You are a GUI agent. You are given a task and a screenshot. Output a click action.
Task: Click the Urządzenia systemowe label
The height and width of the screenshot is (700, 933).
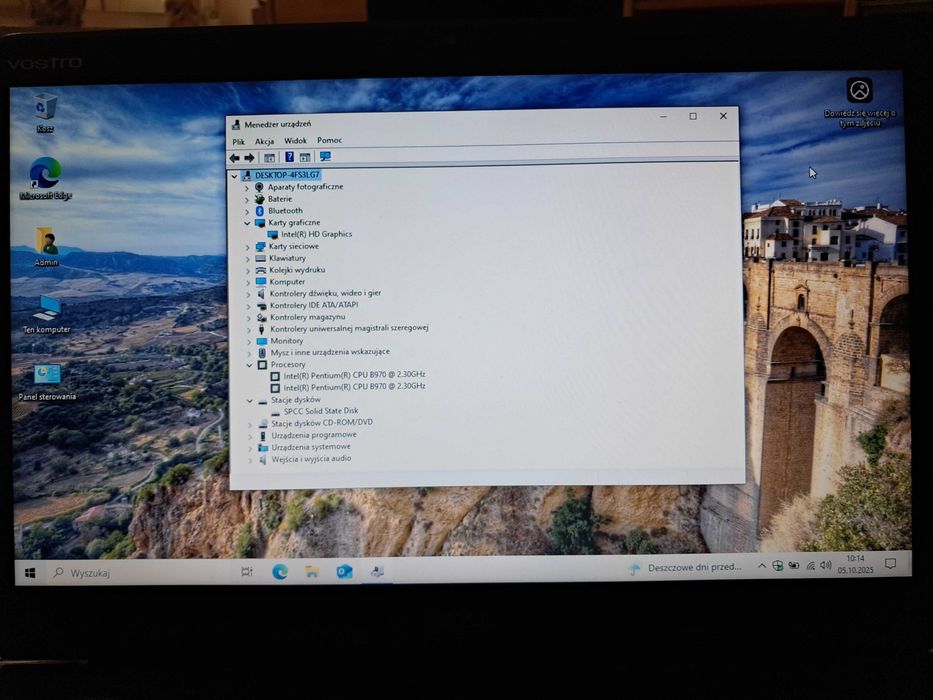(311, 447)
